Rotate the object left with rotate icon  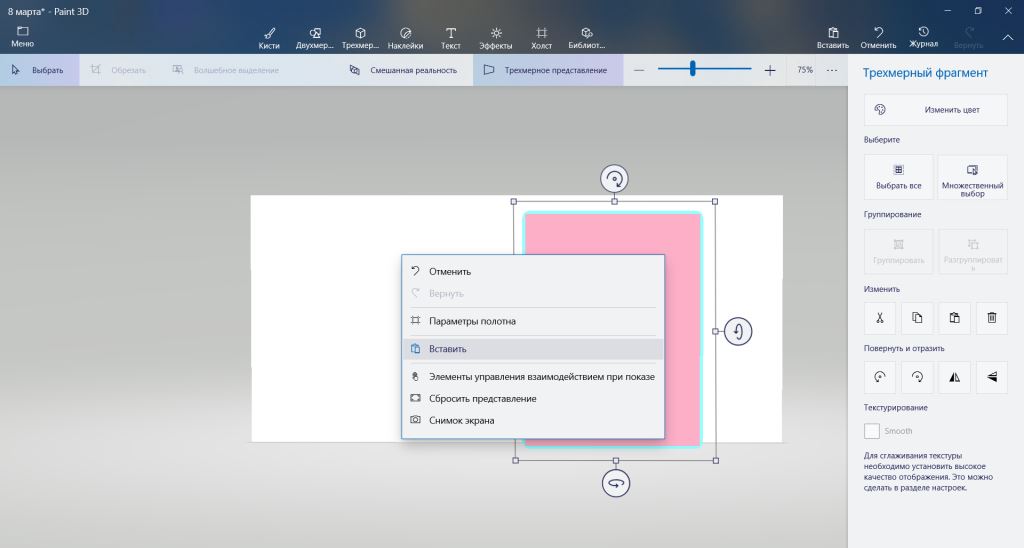click(879, 377)
